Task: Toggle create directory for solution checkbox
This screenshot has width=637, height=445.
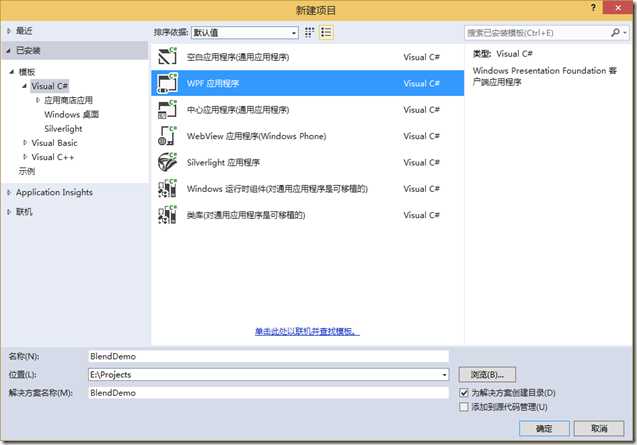Action: point(464,393)
